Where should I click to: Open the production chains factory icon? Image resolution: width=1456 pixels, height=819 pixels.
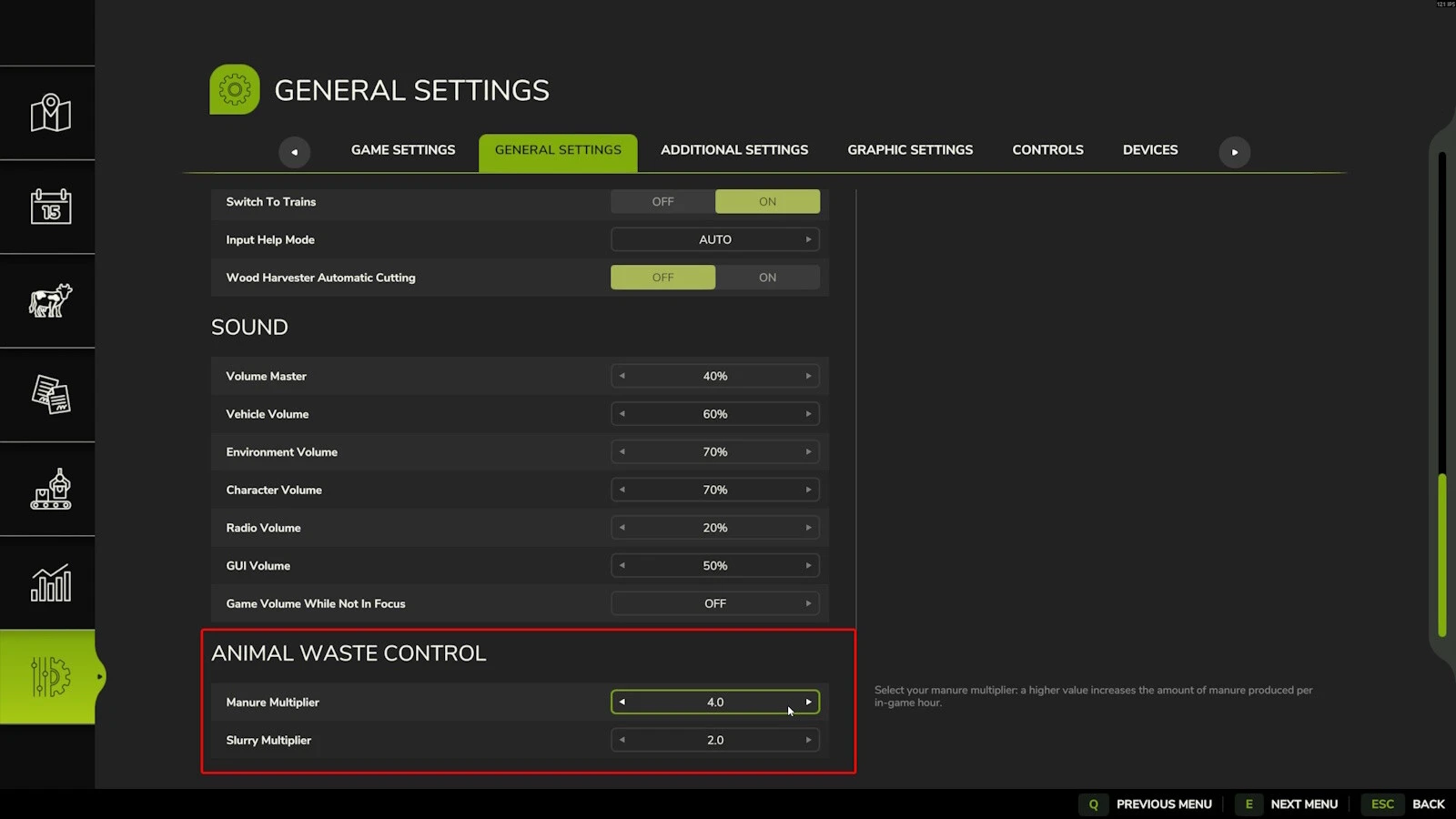click(x=51, y=489)
